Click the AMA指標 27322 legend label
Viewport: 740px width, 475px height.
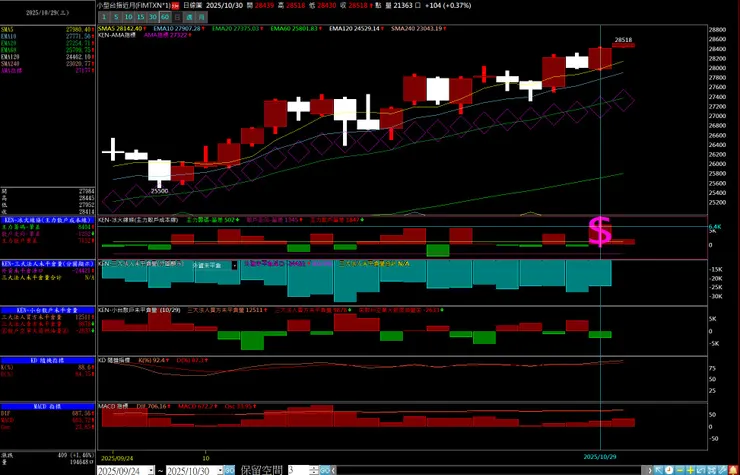[168, 35]
